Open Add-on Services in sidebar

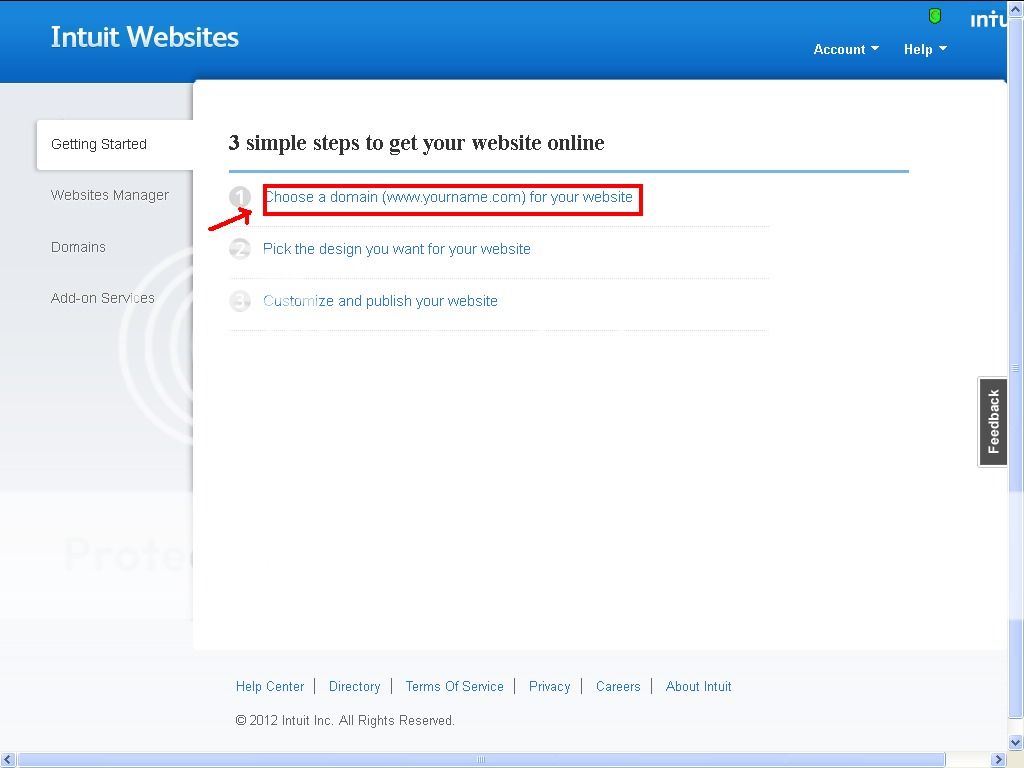[103, 298]
